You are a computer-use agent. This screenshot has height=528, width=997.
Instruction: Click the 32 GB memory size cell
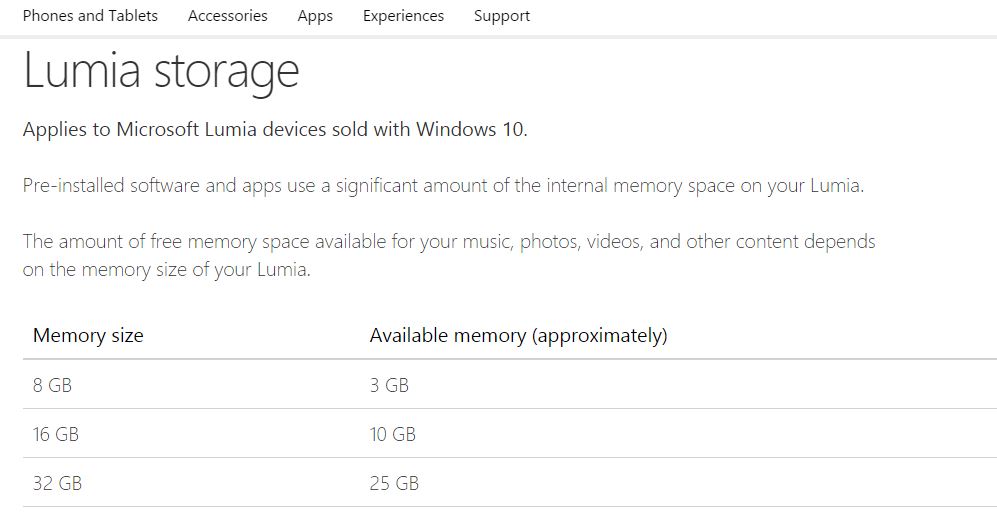tap(57, 483)
